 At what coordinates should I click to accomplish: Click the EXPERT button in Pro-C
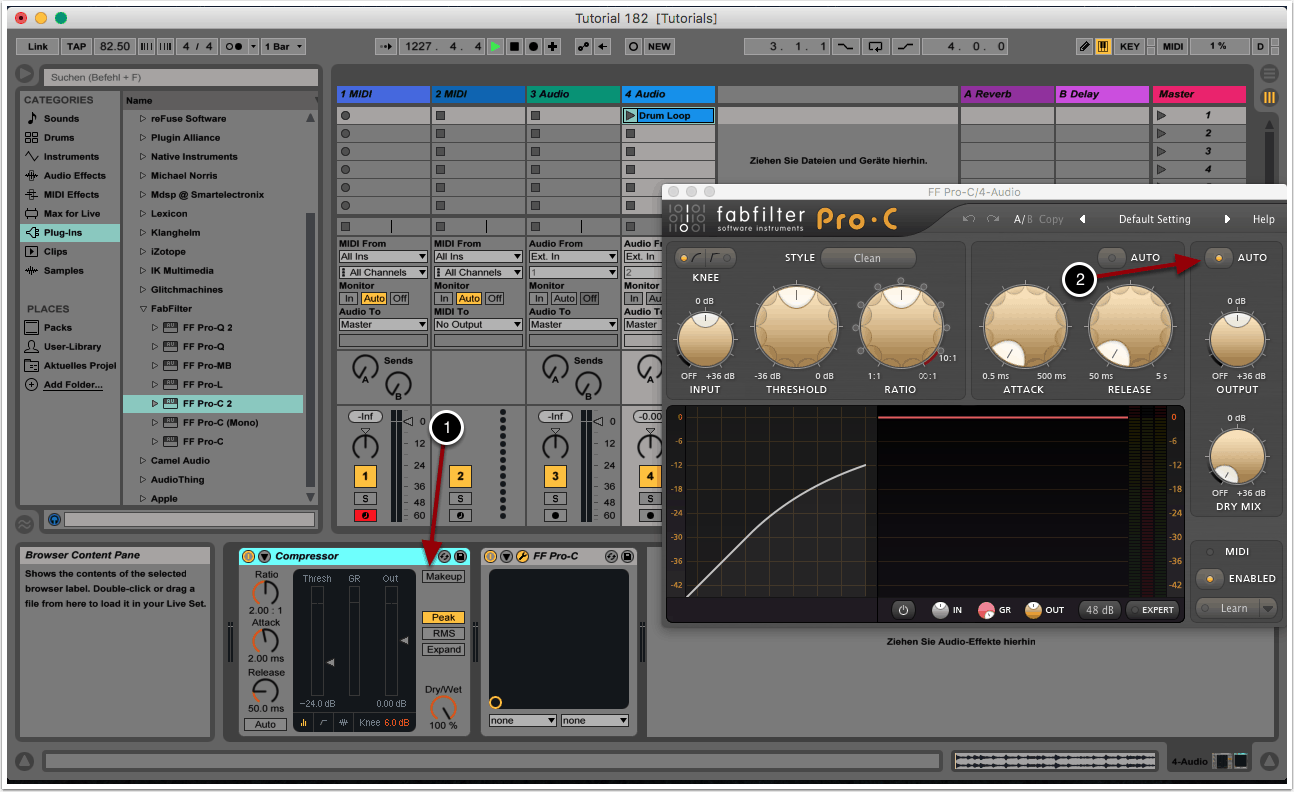(1152, 610)
